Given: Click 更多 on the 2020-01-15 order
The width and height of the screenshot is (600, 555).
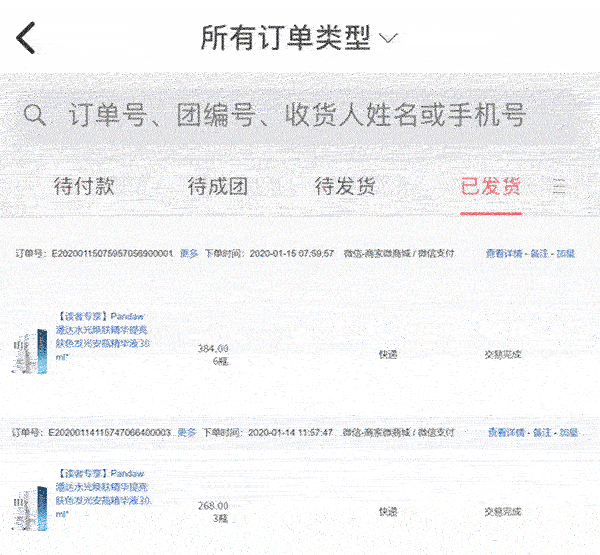Looking at the screenshot, I should click(x=188, y=254).
